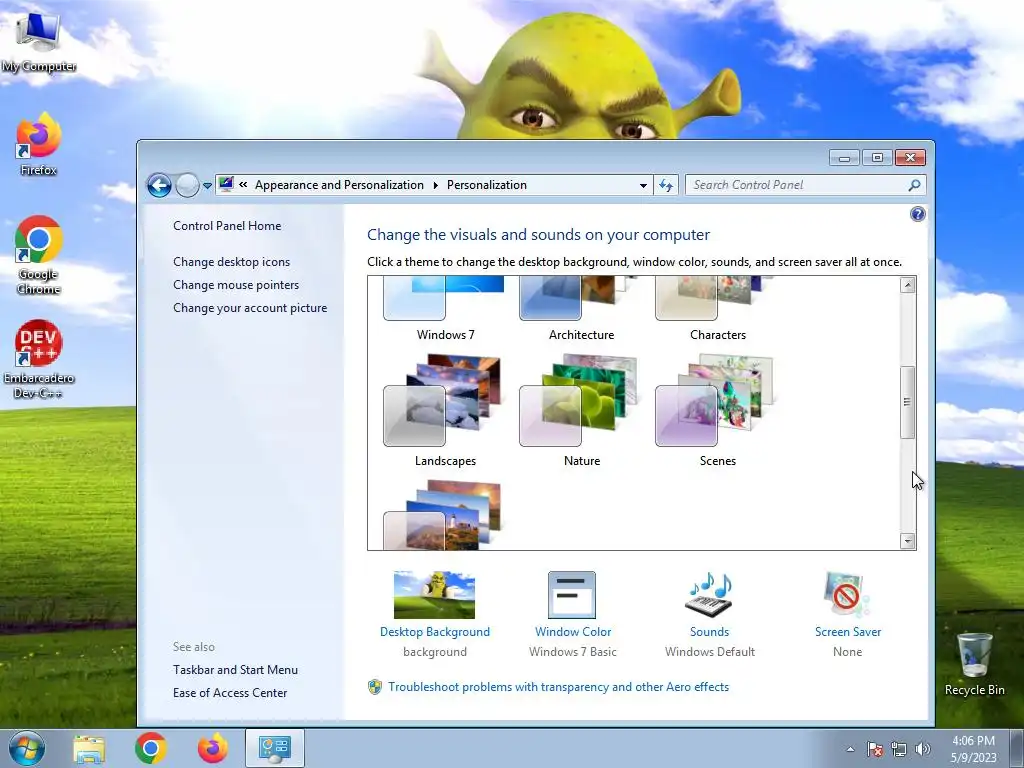Image resolution: width=1024 pixels, height=768 pixels.
Task: Select the partially visible theme below Landscapes
Action: point(444,515)
